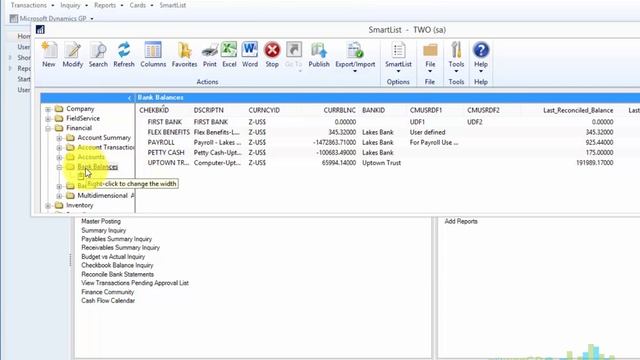
Task: Open the Transactions menu
Action: pos(29,5)
